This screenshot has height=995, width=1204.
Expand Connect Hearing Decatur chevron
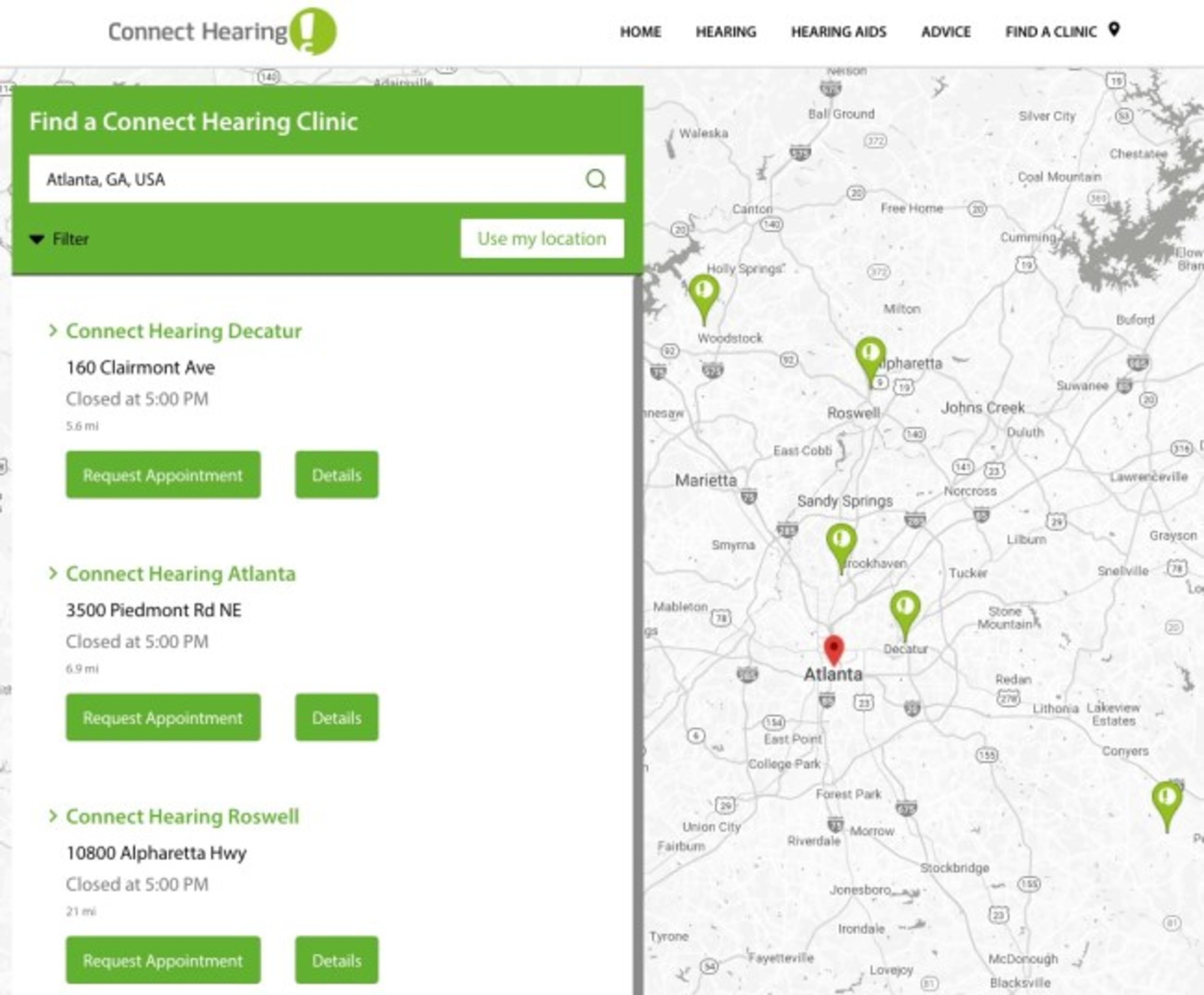(x=53, y=331)
